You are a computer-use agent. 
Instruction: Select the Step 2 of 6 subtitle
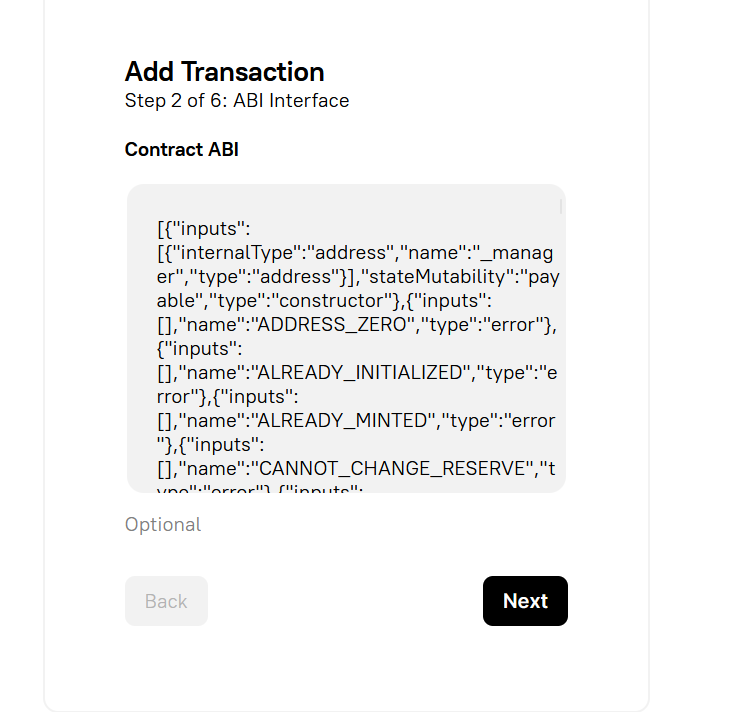[x=237, y=100]
